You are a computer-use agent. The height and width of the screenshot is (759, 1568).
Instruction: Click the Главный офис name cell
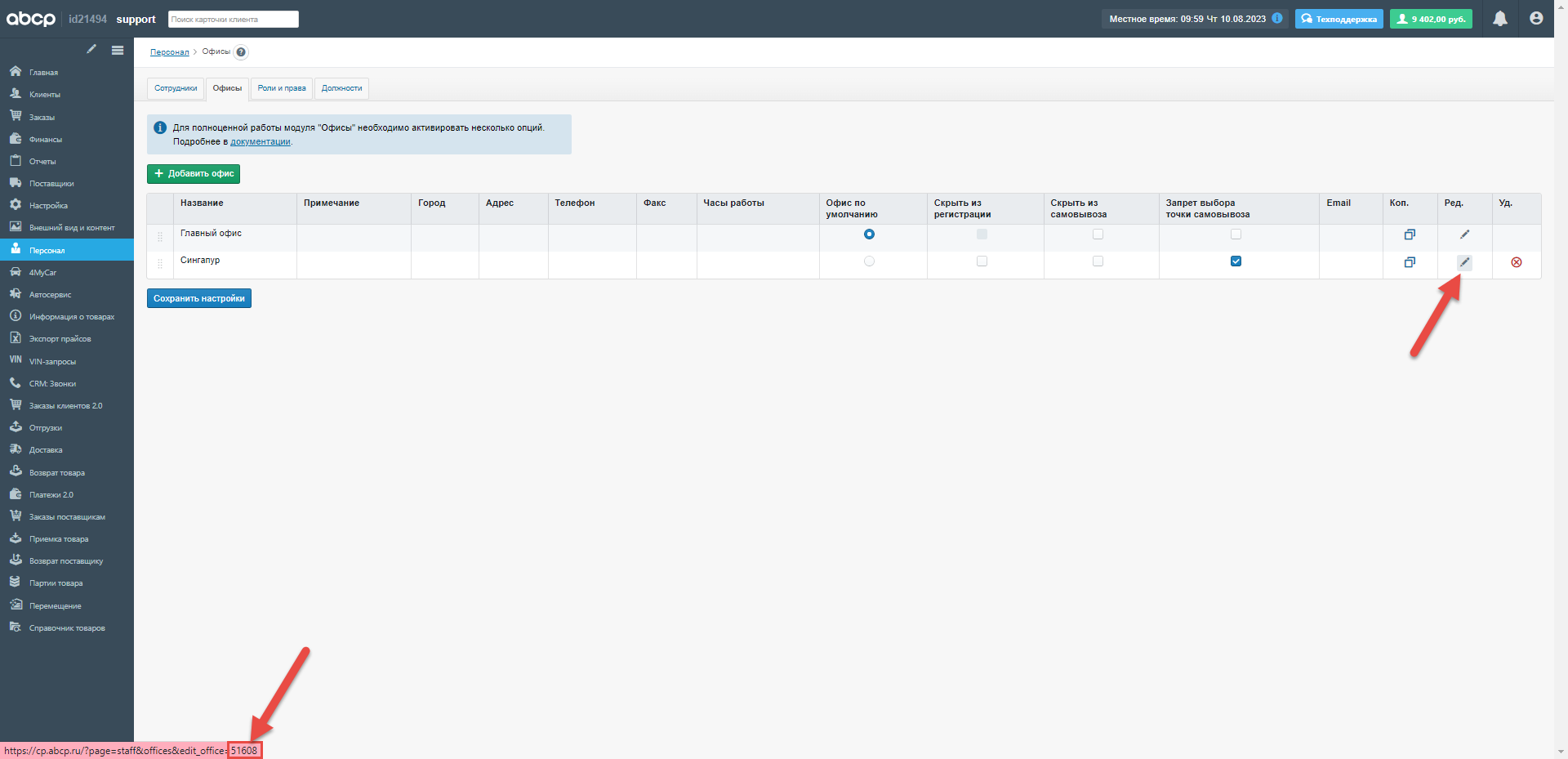click(235, 238)
